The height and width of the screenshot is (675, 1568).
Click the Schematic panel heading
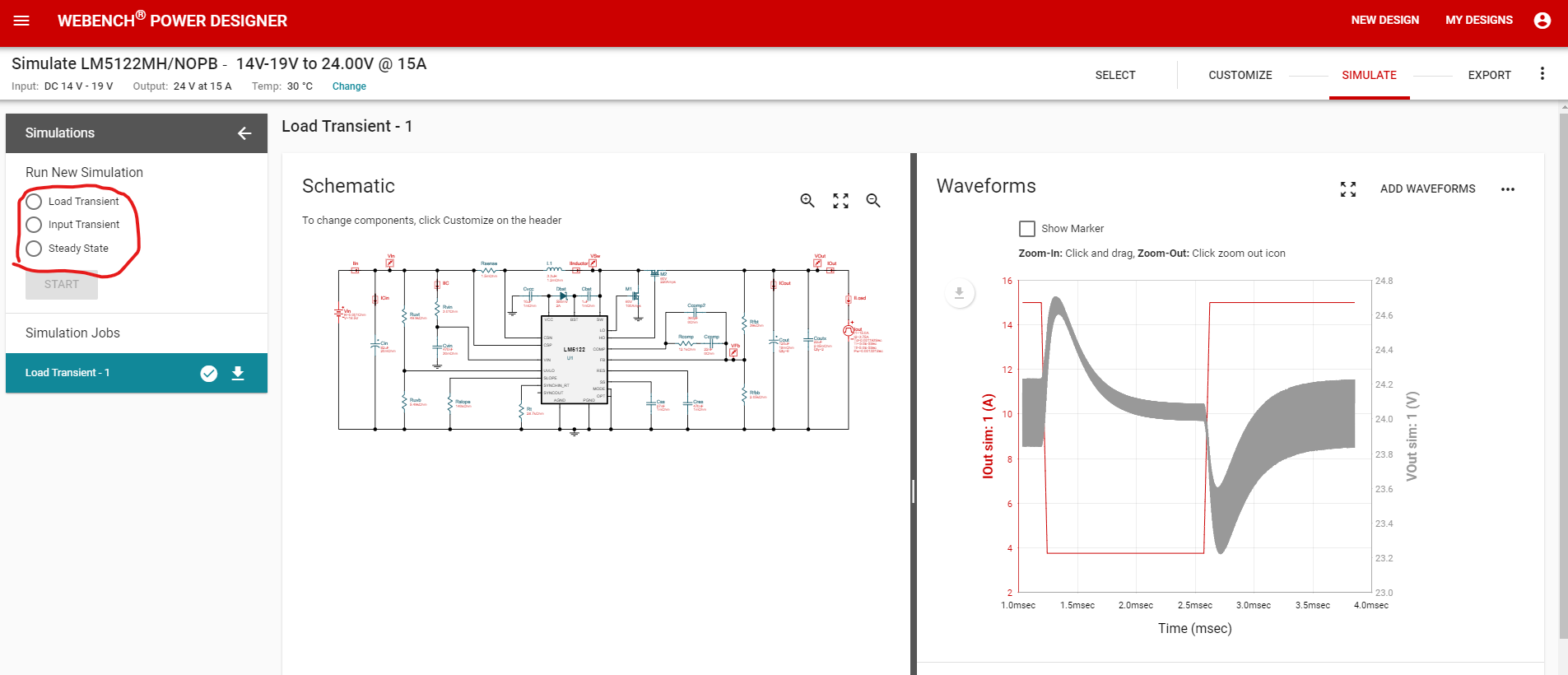(x=349, y=187)
